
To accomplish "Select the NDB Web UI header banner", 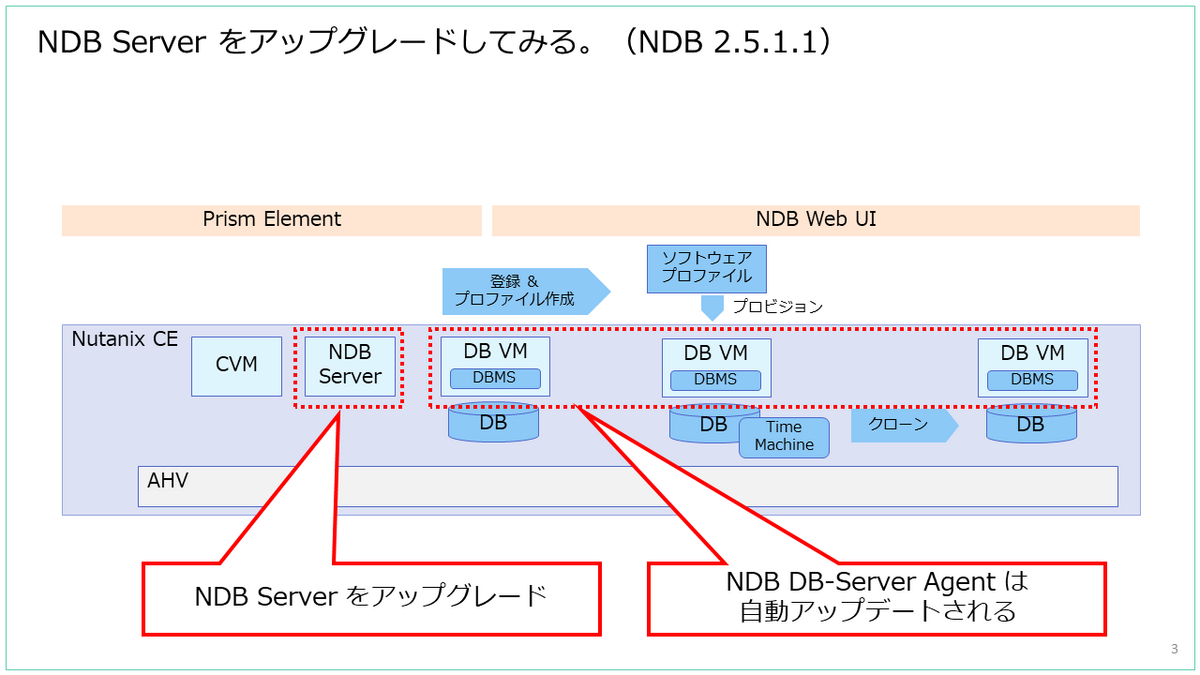I will click(815, 220).
